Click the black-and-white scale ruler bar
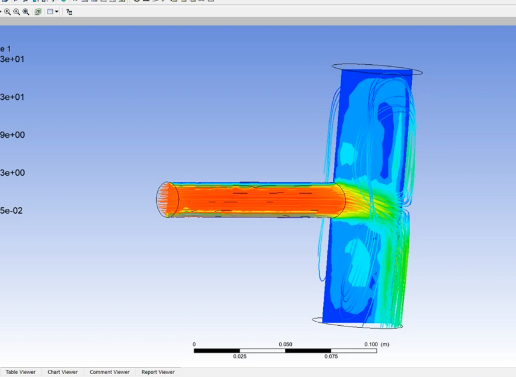The image size is (516, 377). click(285, 350)
